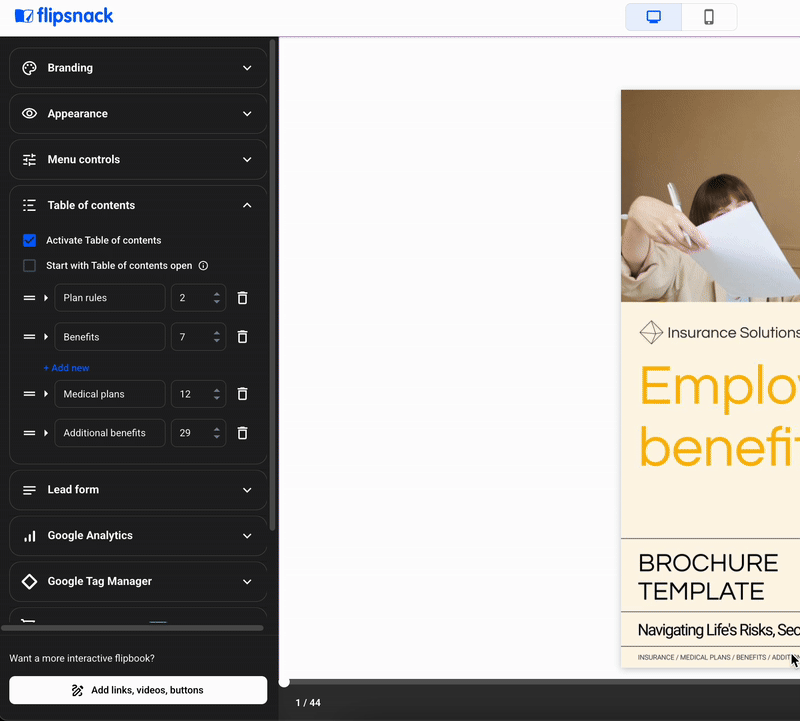Grab the Additional benefits drag handle
The image size is (800, 721).
pos(30,433)
